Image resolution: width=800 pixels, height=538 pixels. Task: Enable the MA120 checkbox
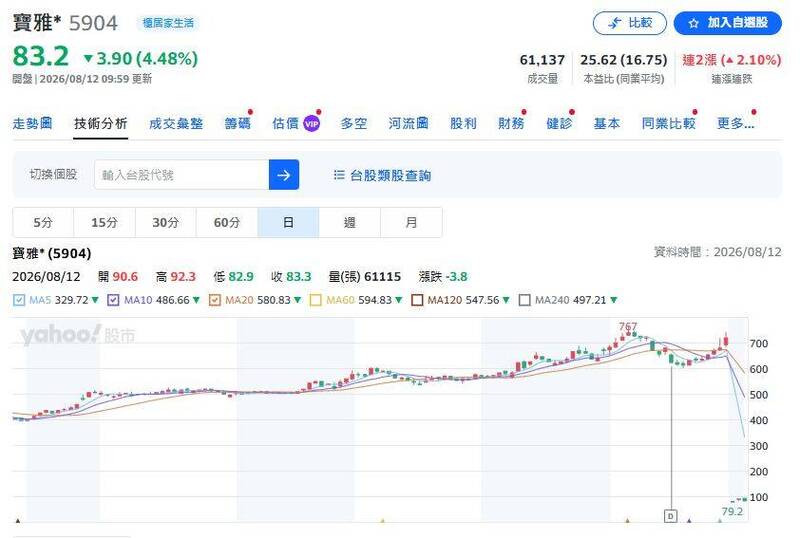point(417,300)
